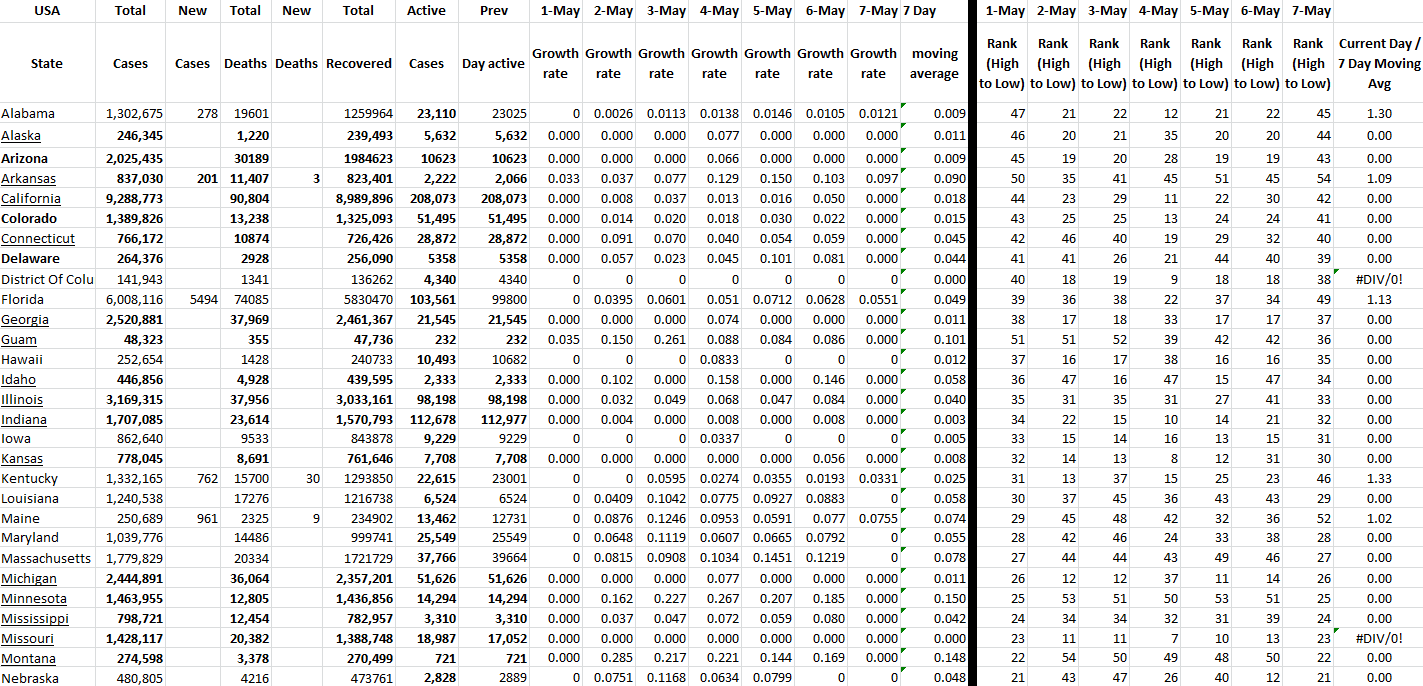This screenshot has width=1423, height=686.
Task: Open the Georgia hyperlink
Action: click(25, 320)
